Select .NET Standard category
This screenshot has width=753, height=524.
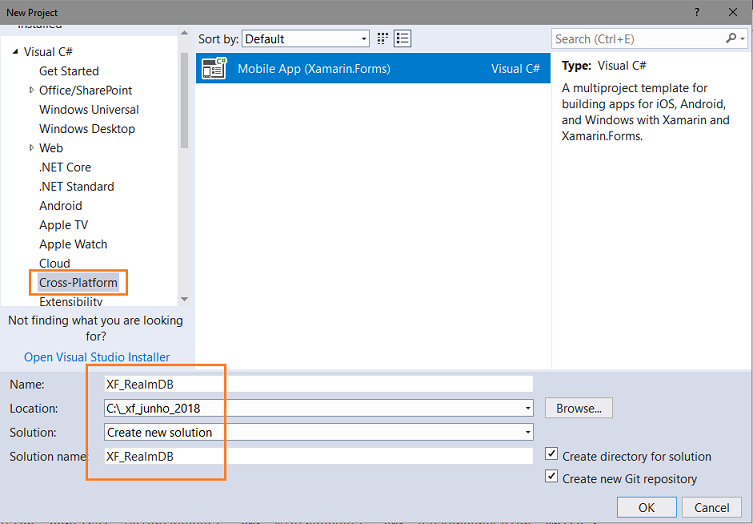[76, 186]
